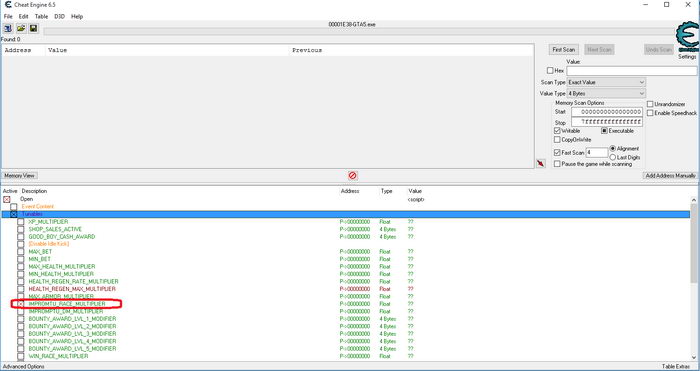The width and height of the screenshot is (700, 371).
Task: Open the Scan Type dropdown
Action: coord(606,82)
